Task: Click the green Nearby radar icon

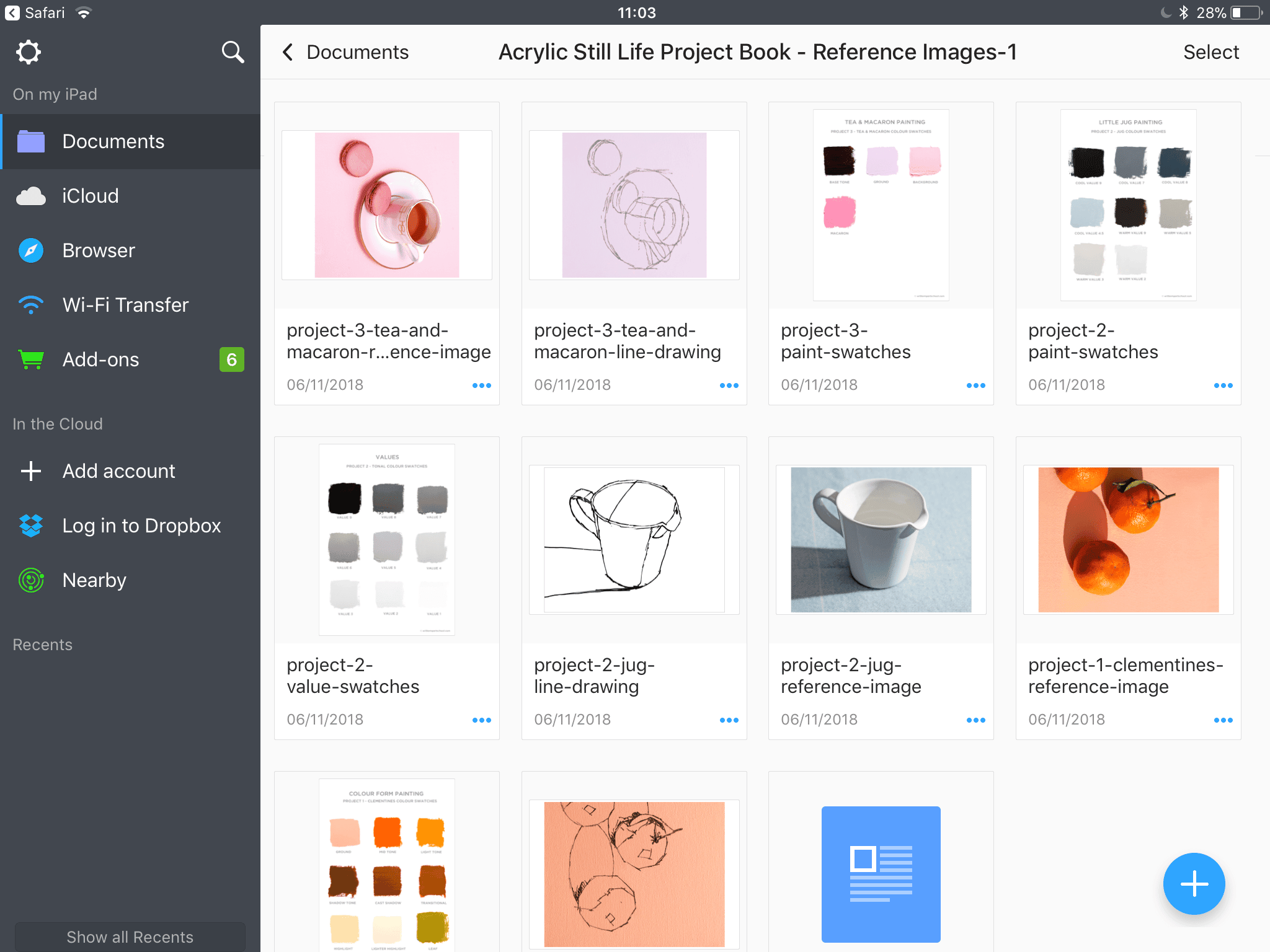Action: click(31, 580)
